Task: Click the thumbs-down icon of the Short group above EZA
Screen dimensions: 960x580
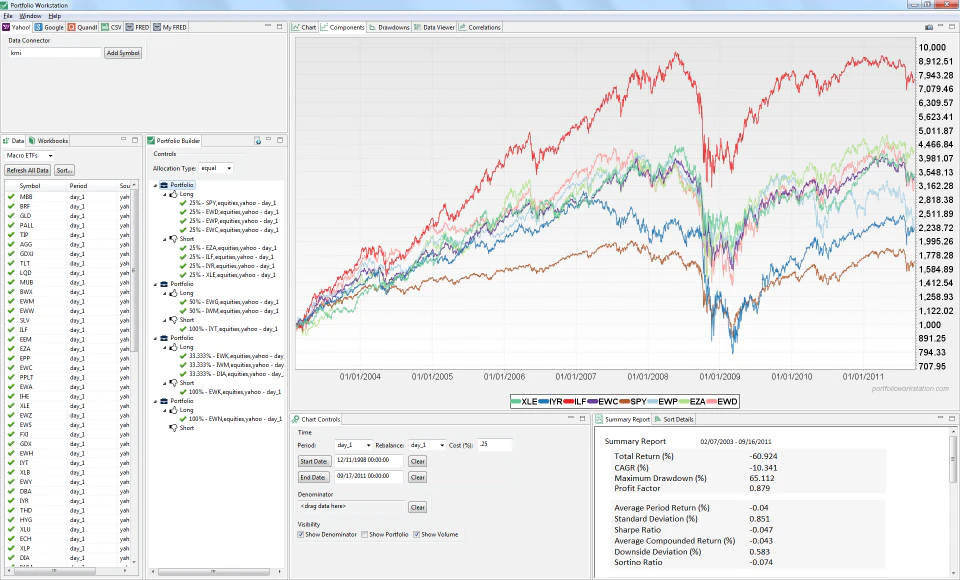Action: [173, 239]
